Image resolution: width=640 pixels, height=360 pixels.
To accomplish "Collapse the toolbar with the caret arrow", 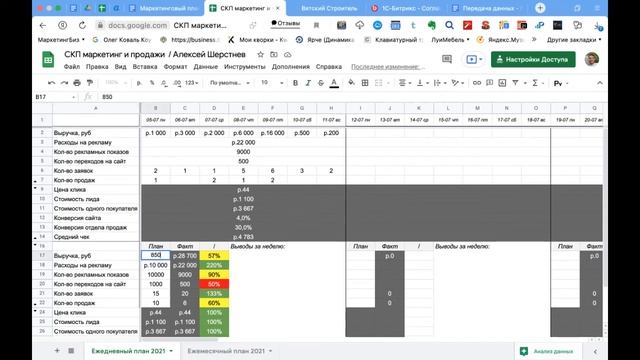I will 600,83.
